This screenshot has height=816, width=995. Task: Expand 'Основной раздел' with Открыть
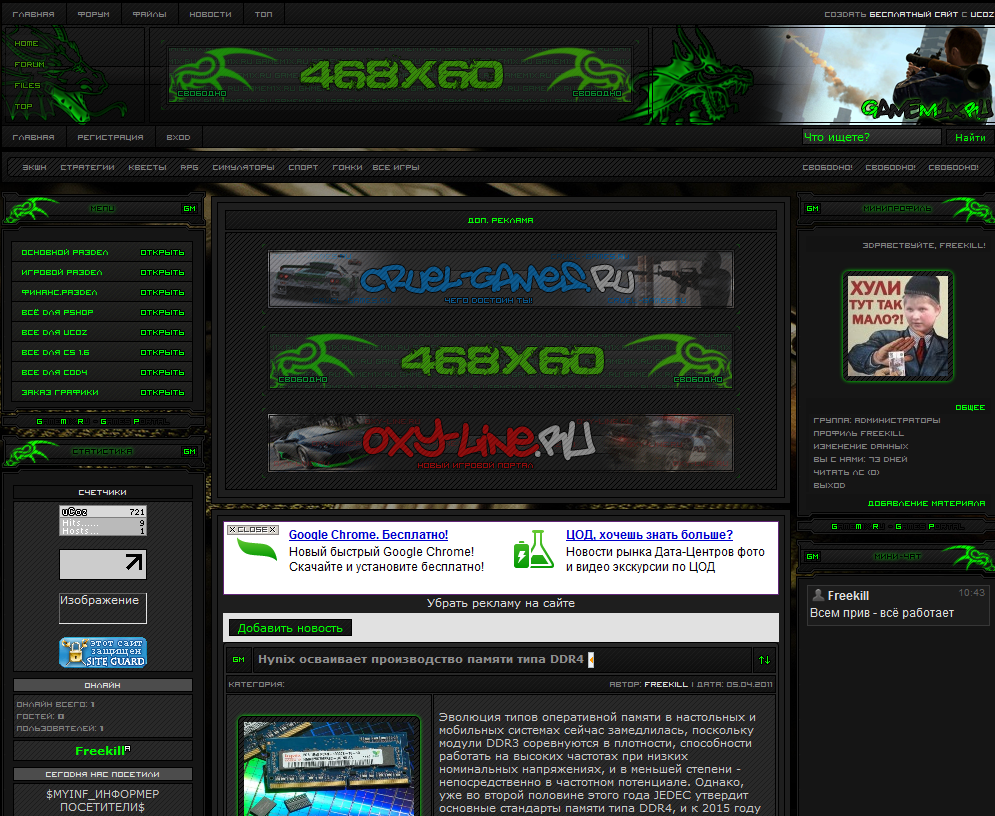pos(162,253)
